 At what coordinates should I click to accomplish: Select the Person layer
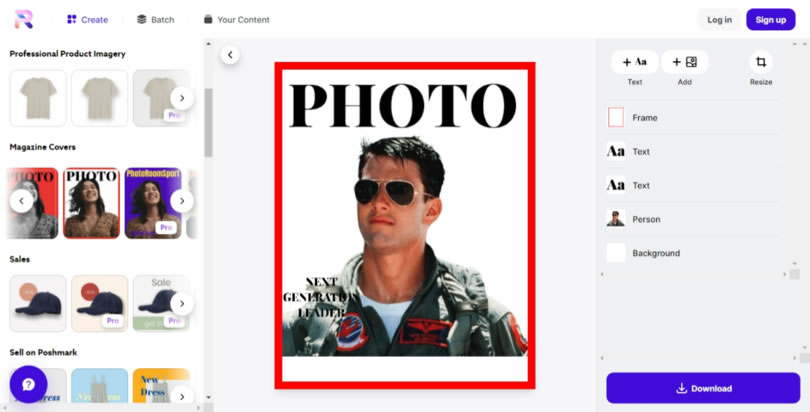(691, 219)
